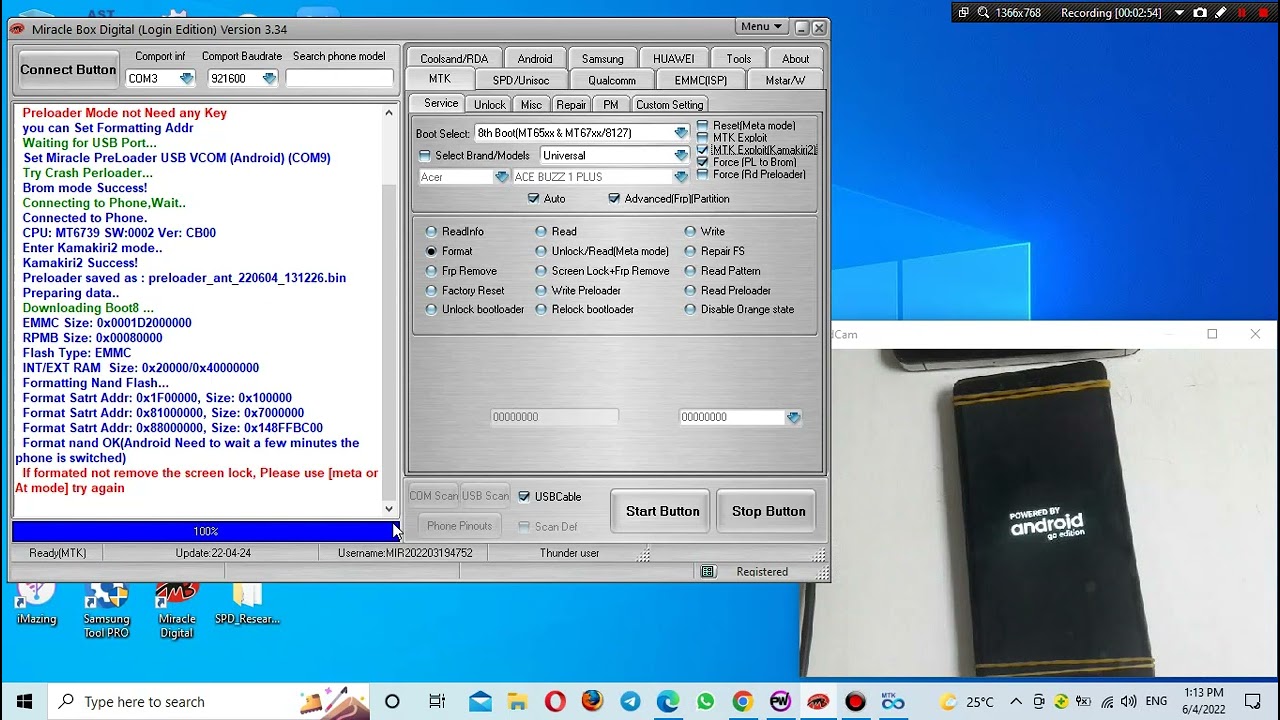This screenshot has height=720, width=1280.
Task: Toggle the Select Brand/Models checkbox
Action: 425,156
